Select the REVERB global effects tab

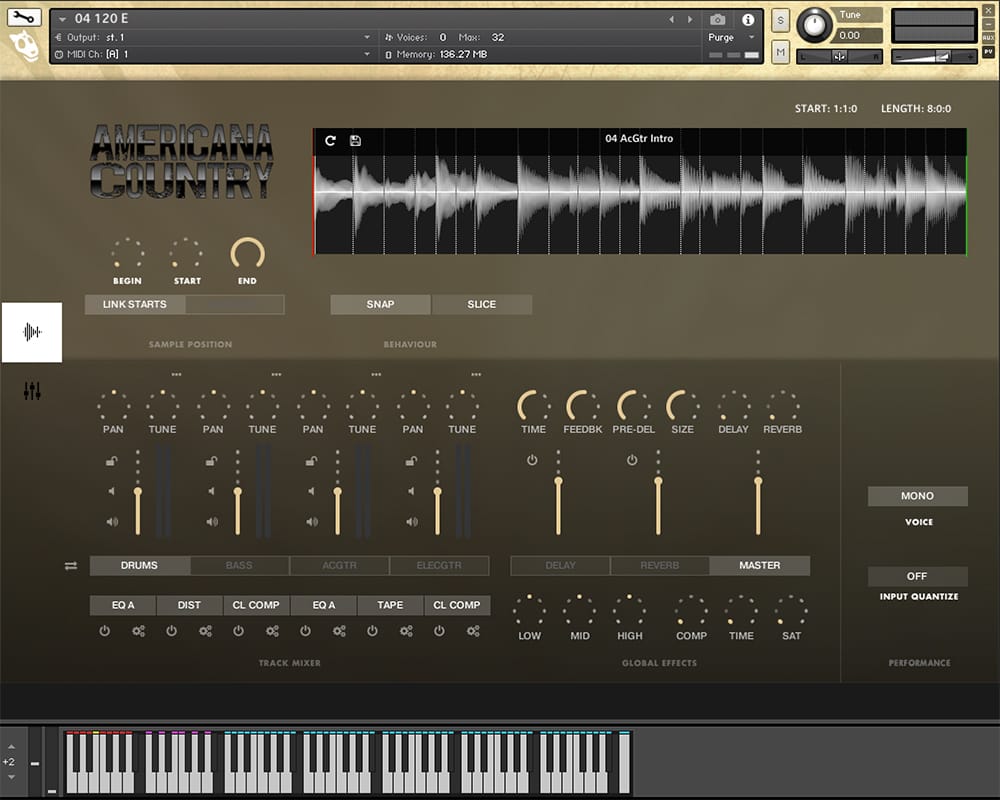pos(659,566)
